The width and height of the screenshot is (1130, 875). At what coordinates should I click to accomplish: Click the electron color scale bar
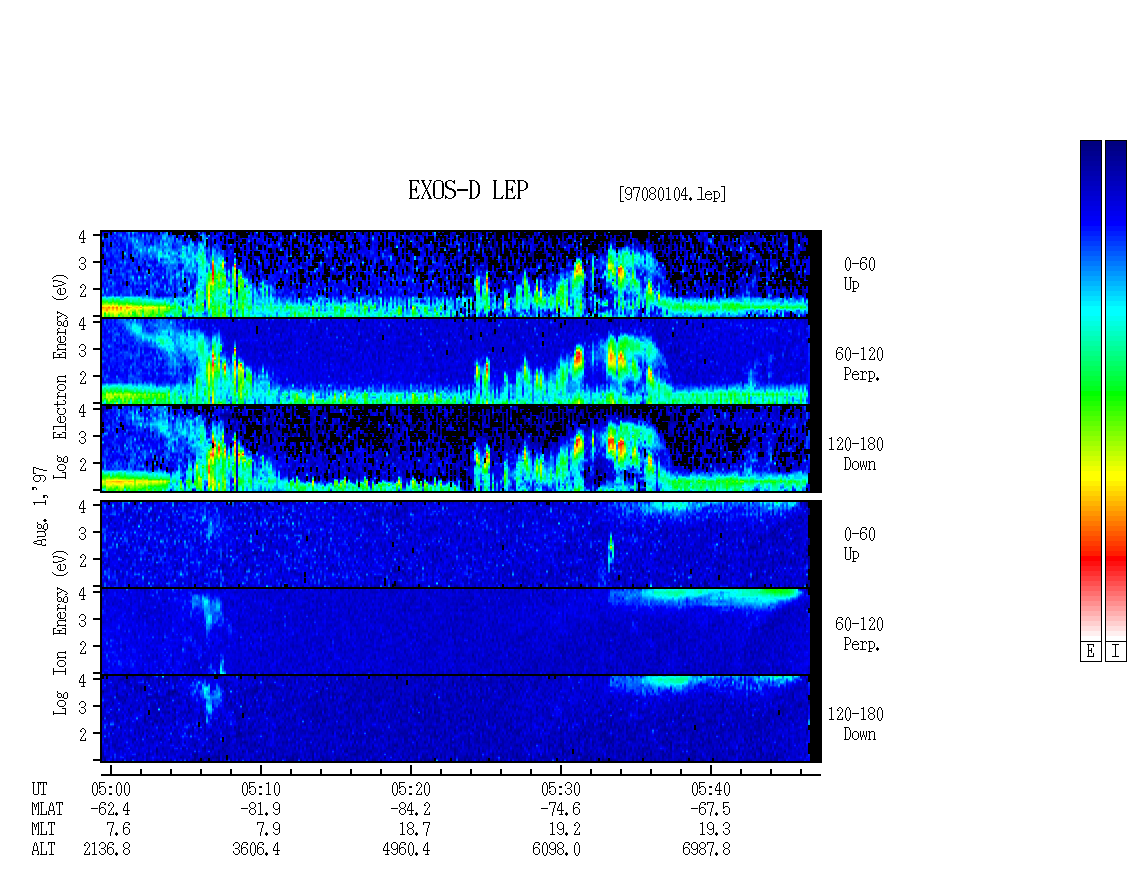click(x=1090, y=390)
